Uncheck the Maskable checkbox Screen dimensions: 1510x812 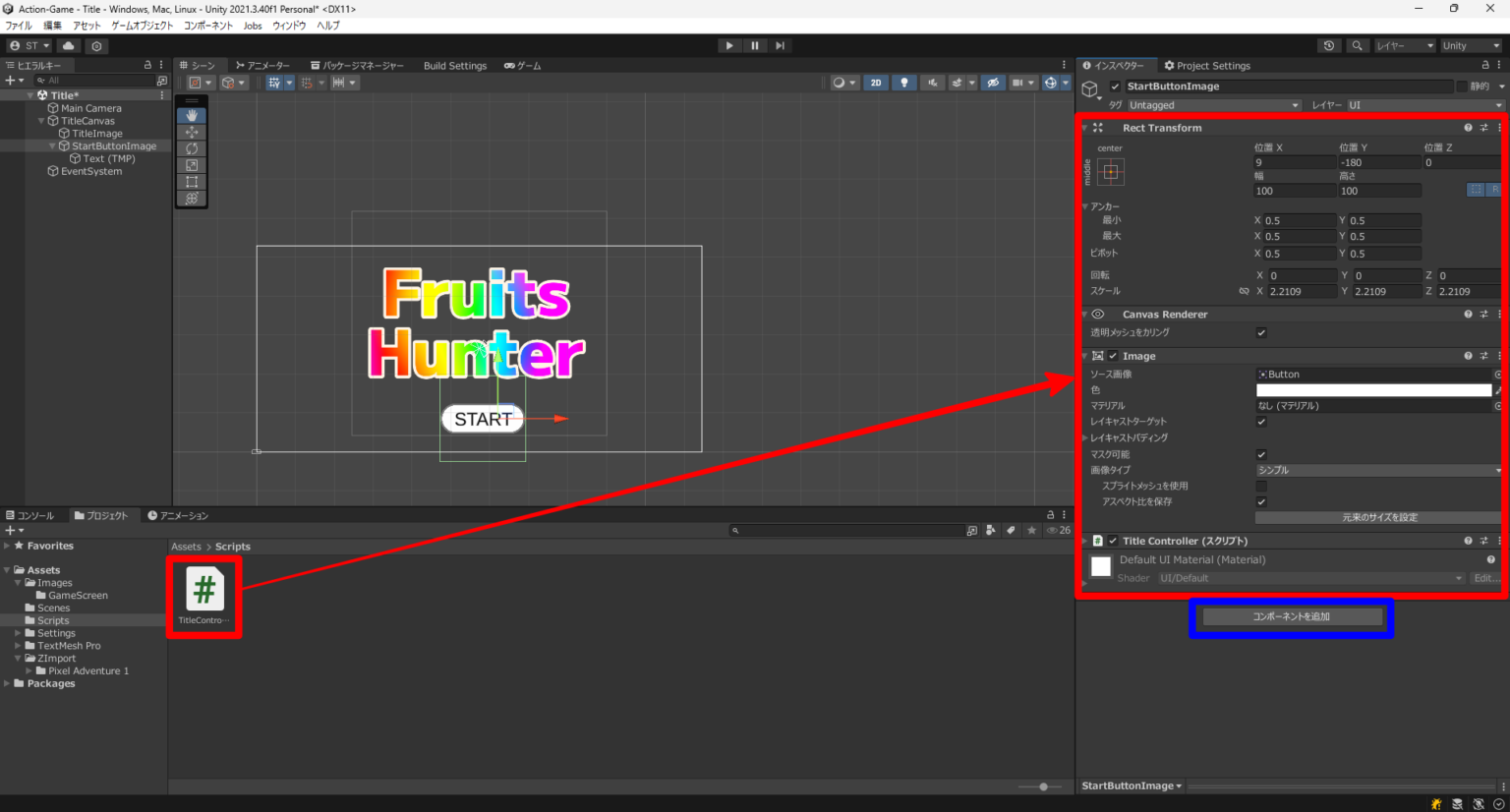pyautogui.click(x=1261, y=454)
